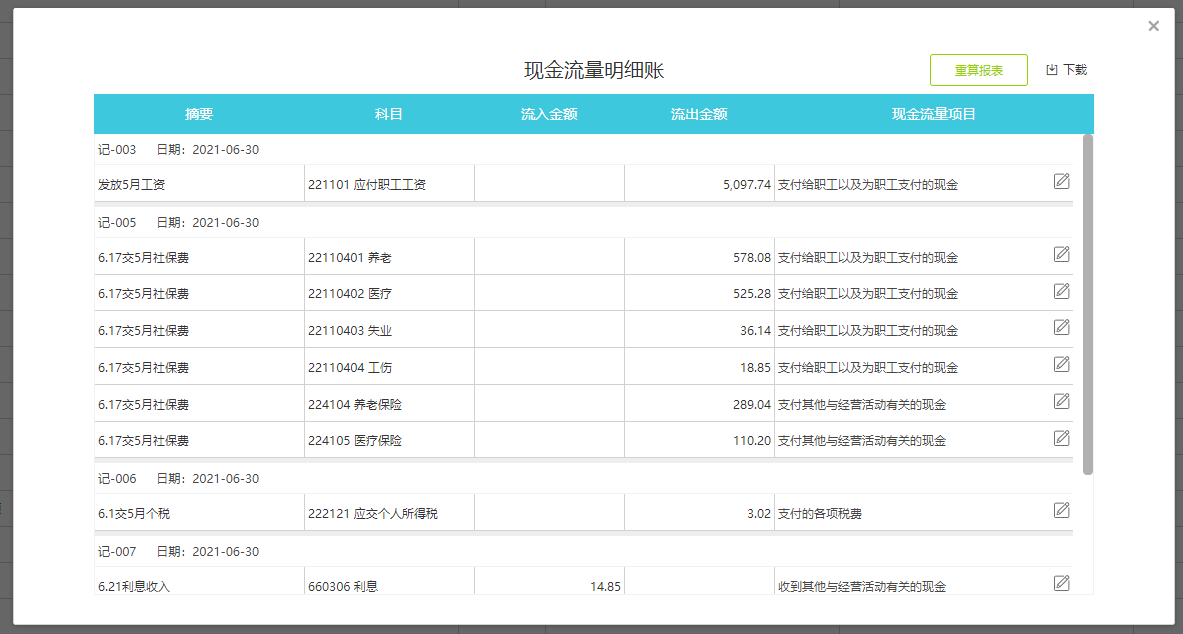Click edit icon for 660306 利息 row
The height and width of the screenshot is (634, 1183).
(x=1062, y=583)
